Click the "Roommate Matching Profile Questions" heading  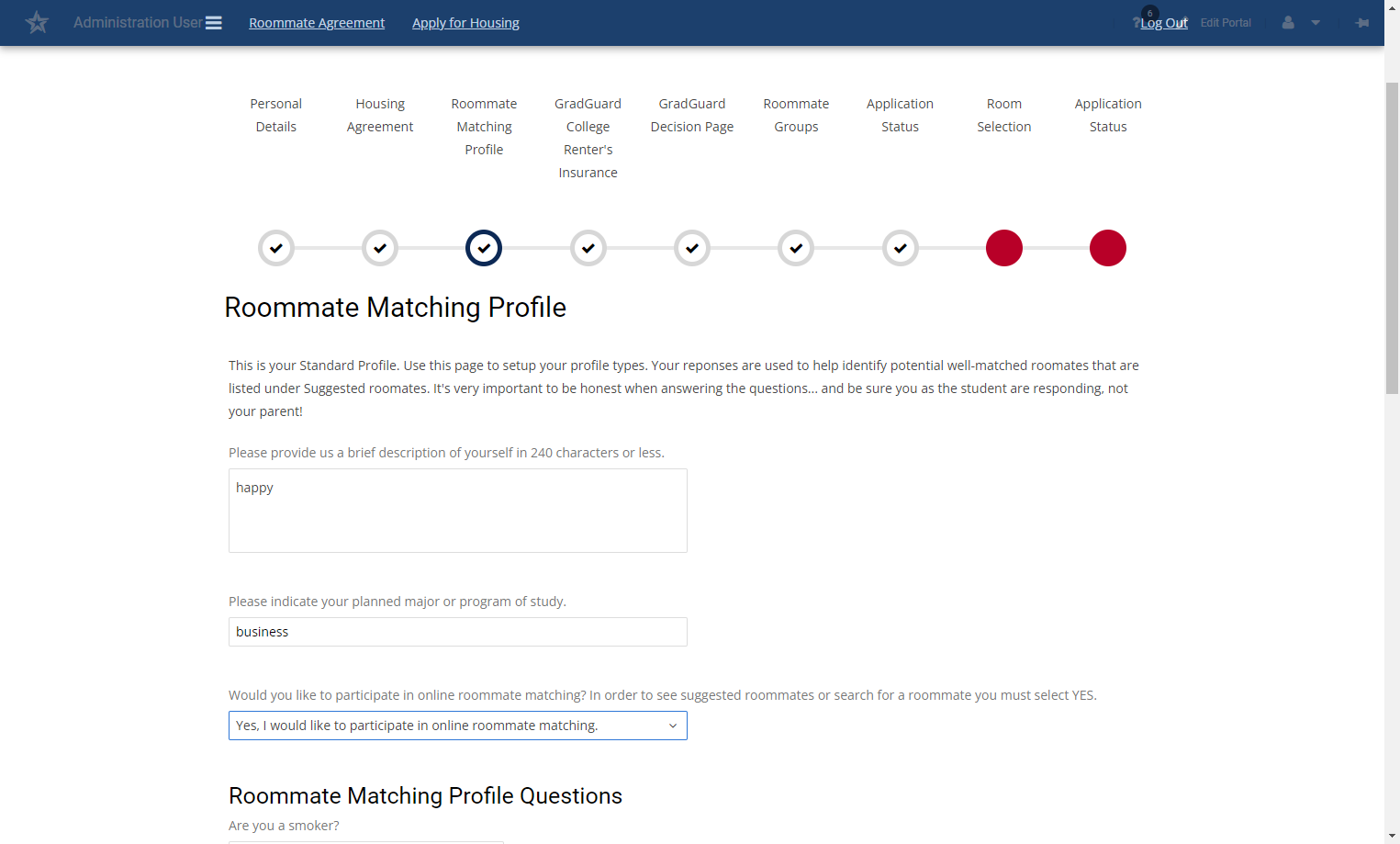425,796
